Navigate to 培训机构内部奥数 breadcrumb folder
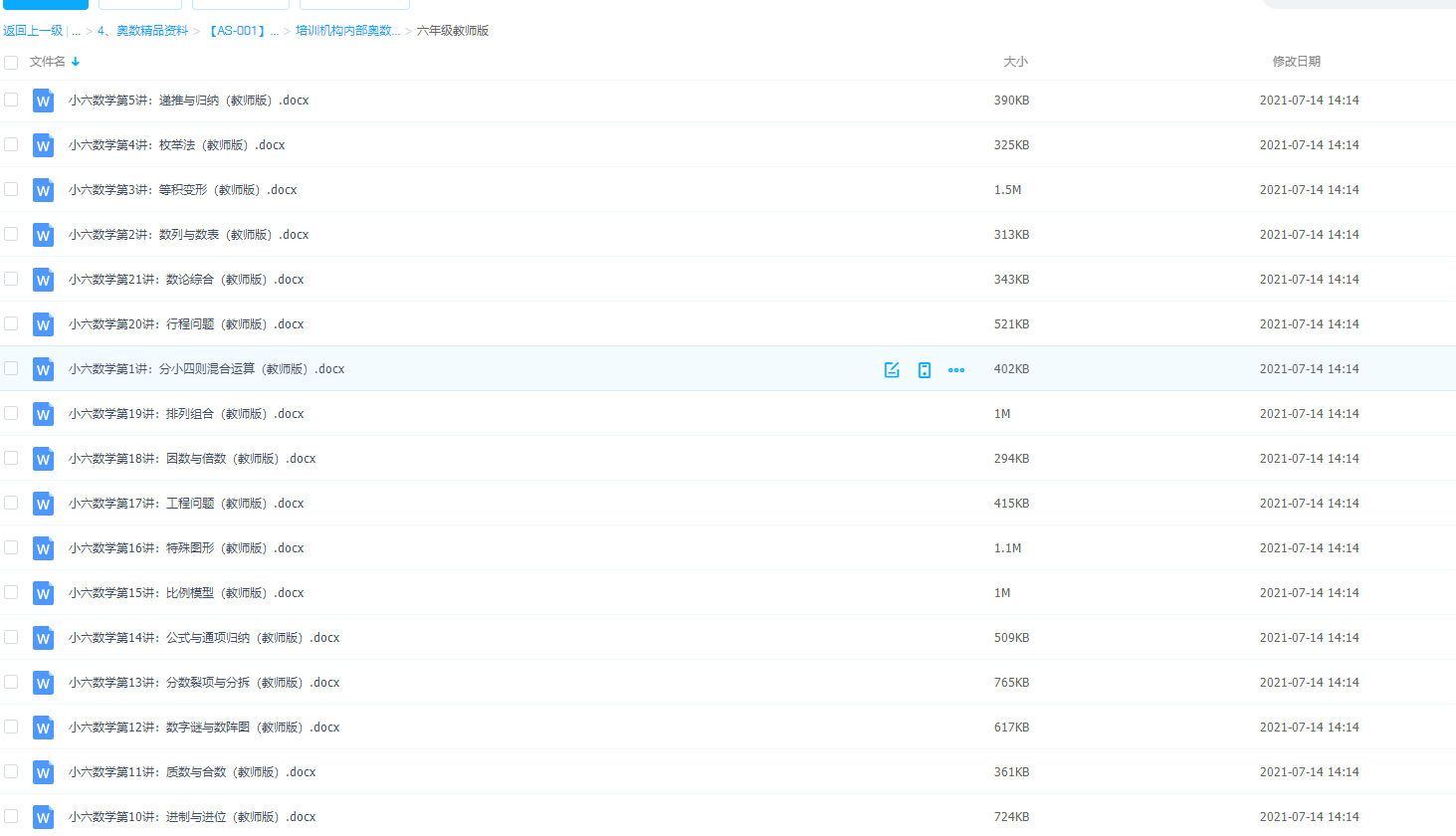This screenshot has height=836, width=1456. pos(347,31)
